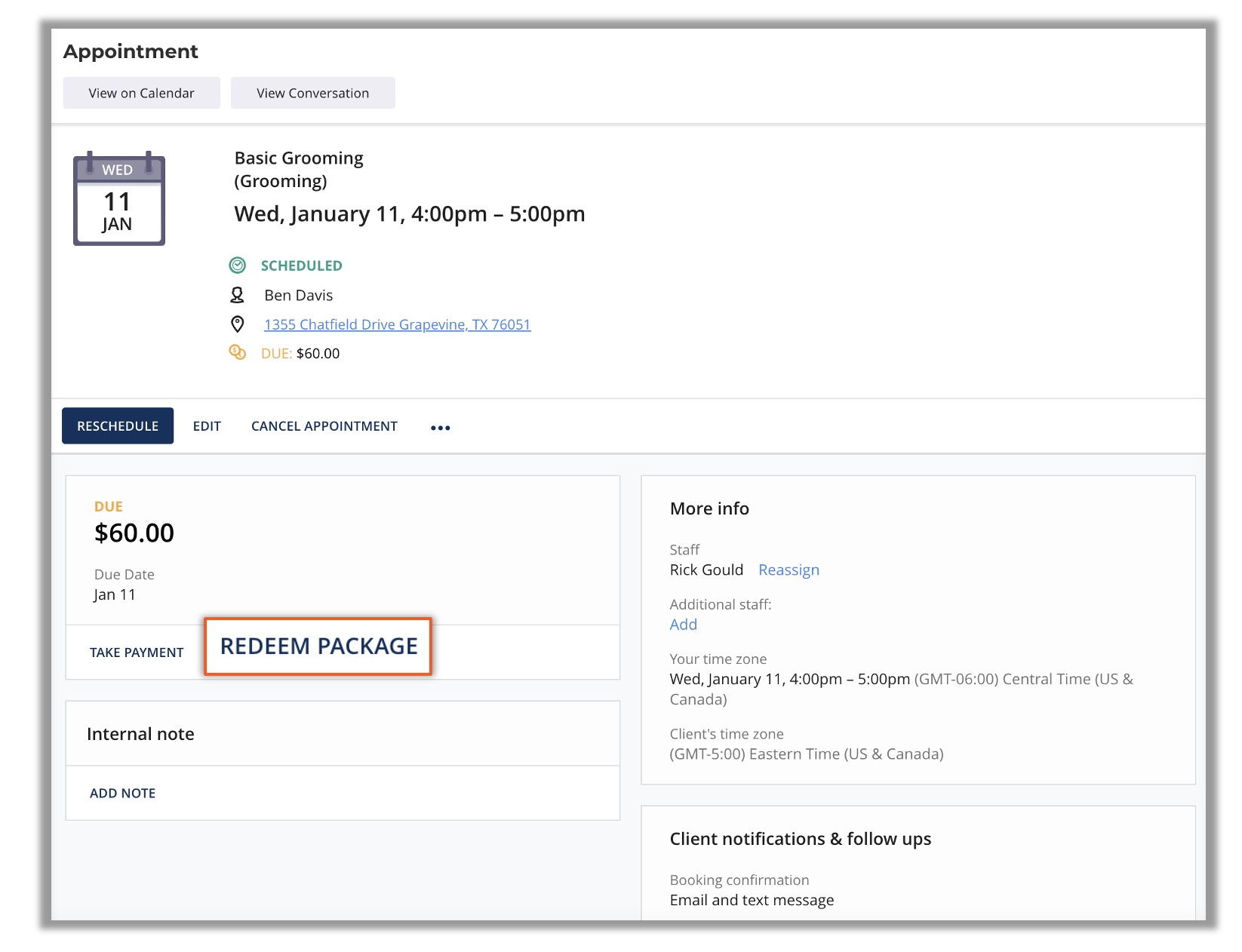Click the green scheduled status clock icon
The width and height of the screenshot is (1242, 952).
point(238,266)
